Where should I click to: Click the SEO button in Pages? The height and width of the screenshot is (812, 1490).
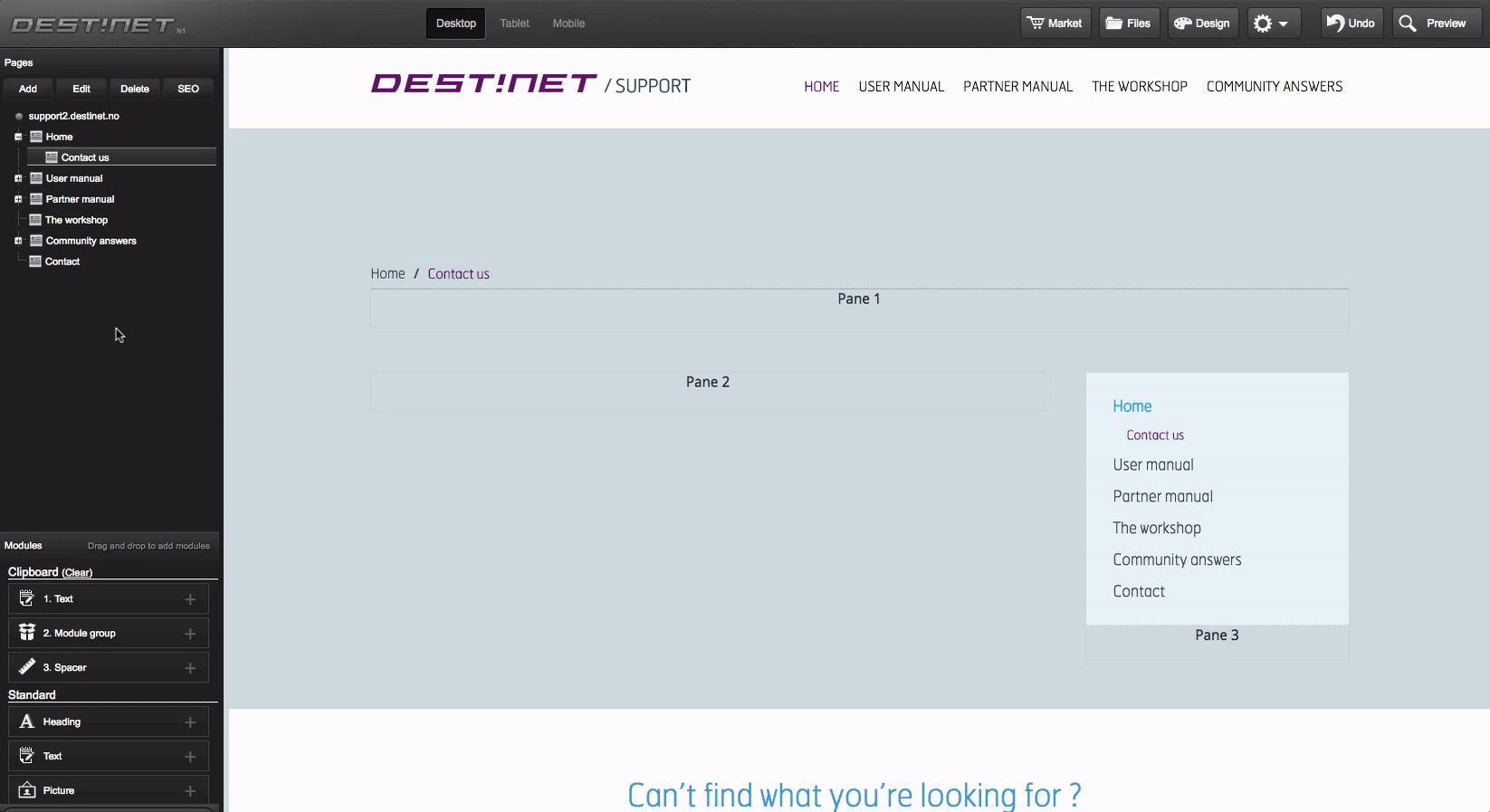pos(188,89)
